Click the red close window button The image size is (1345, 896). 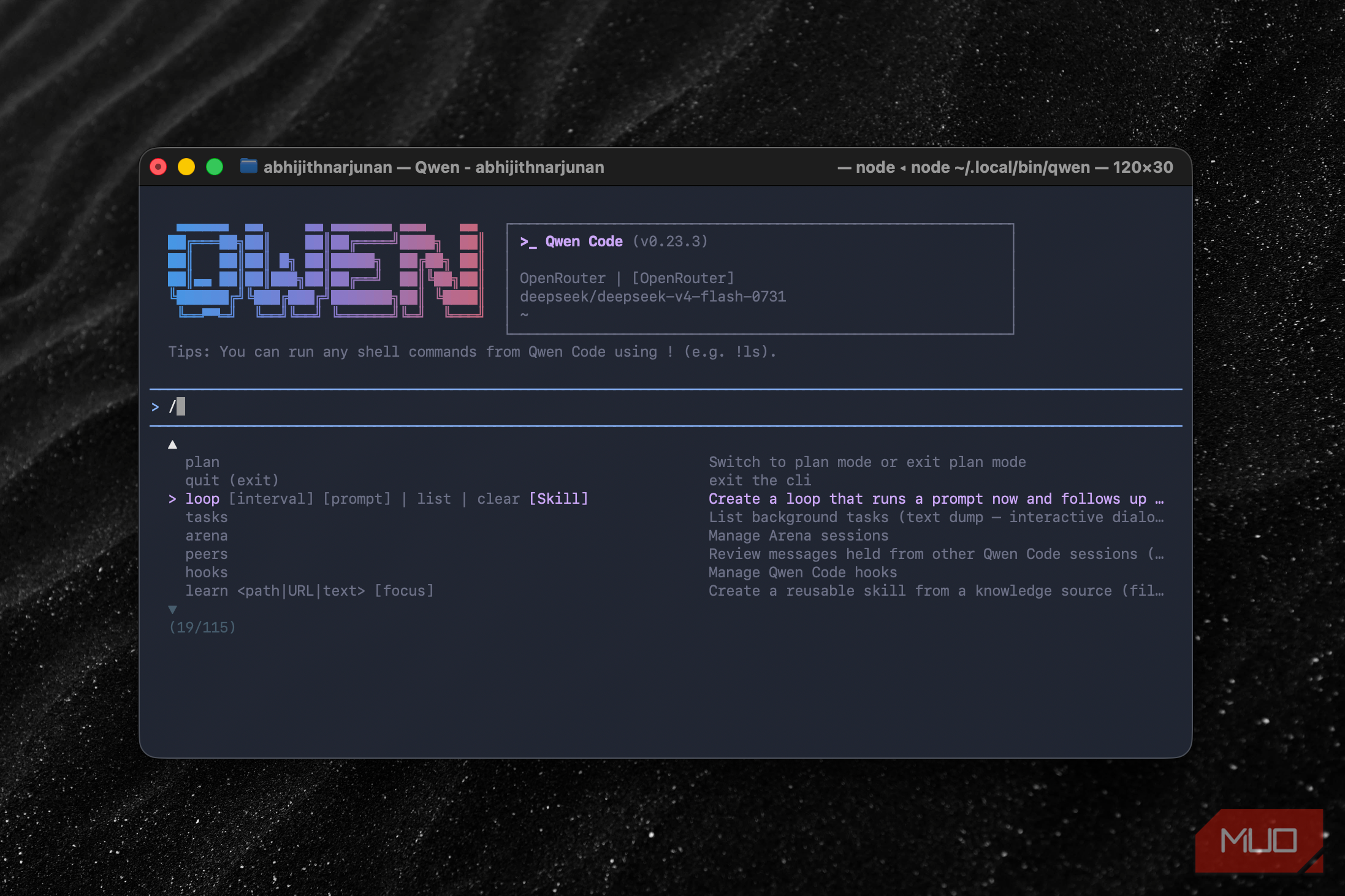click(x=158, y=167)
